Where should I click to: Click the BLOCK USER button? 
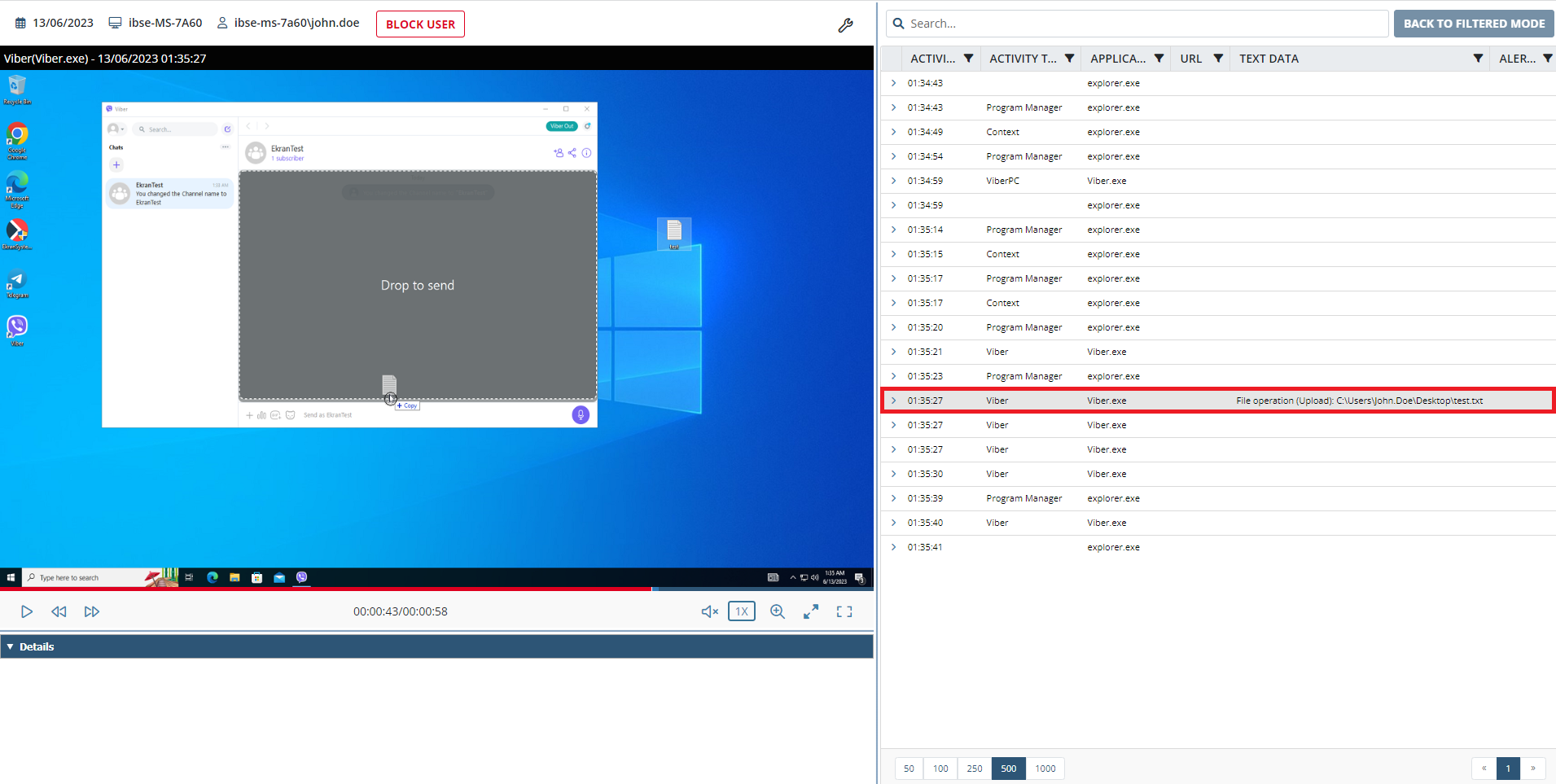pyautogui.click(x=420, y=24)
